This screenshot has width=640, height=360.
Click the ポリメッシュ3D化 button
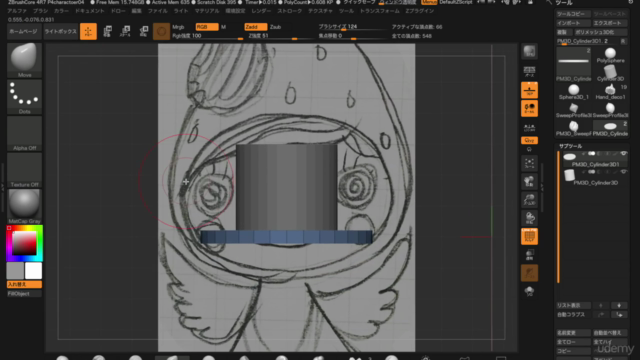pos(600,32)
